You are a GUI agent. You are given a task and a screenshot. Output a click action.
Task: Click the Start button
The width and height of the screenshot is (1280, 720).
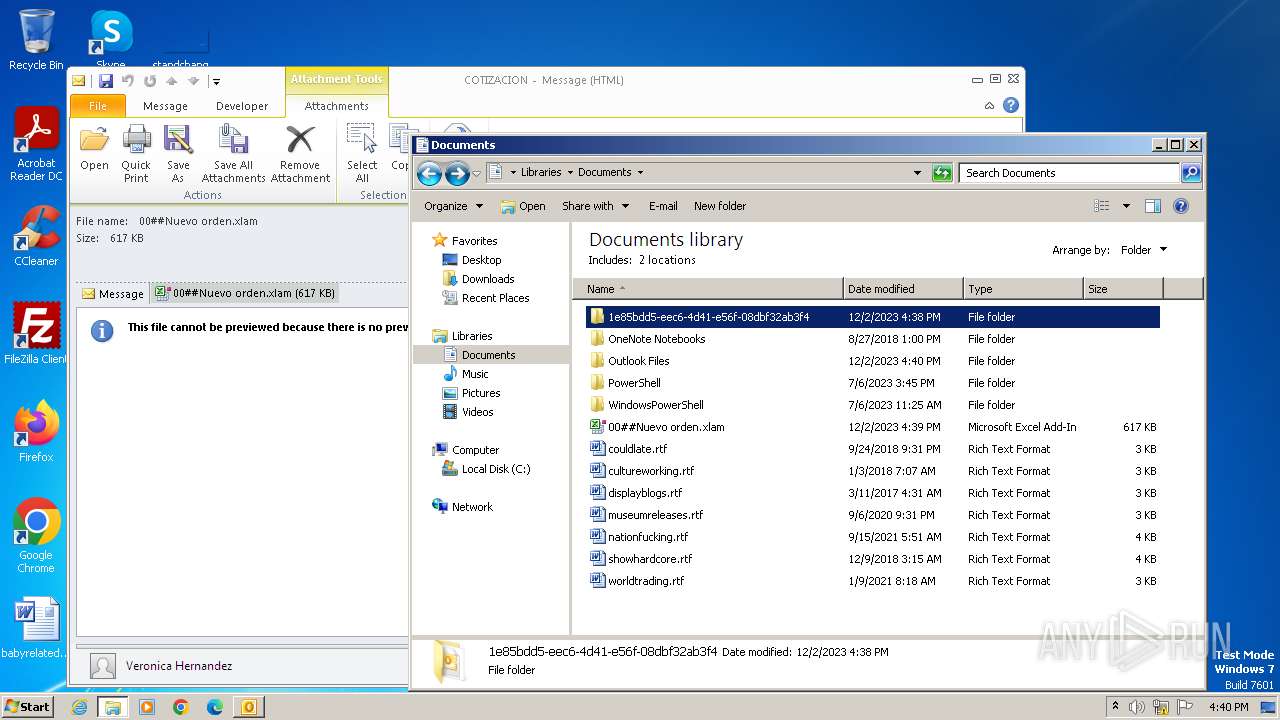[x=27, y=707]
